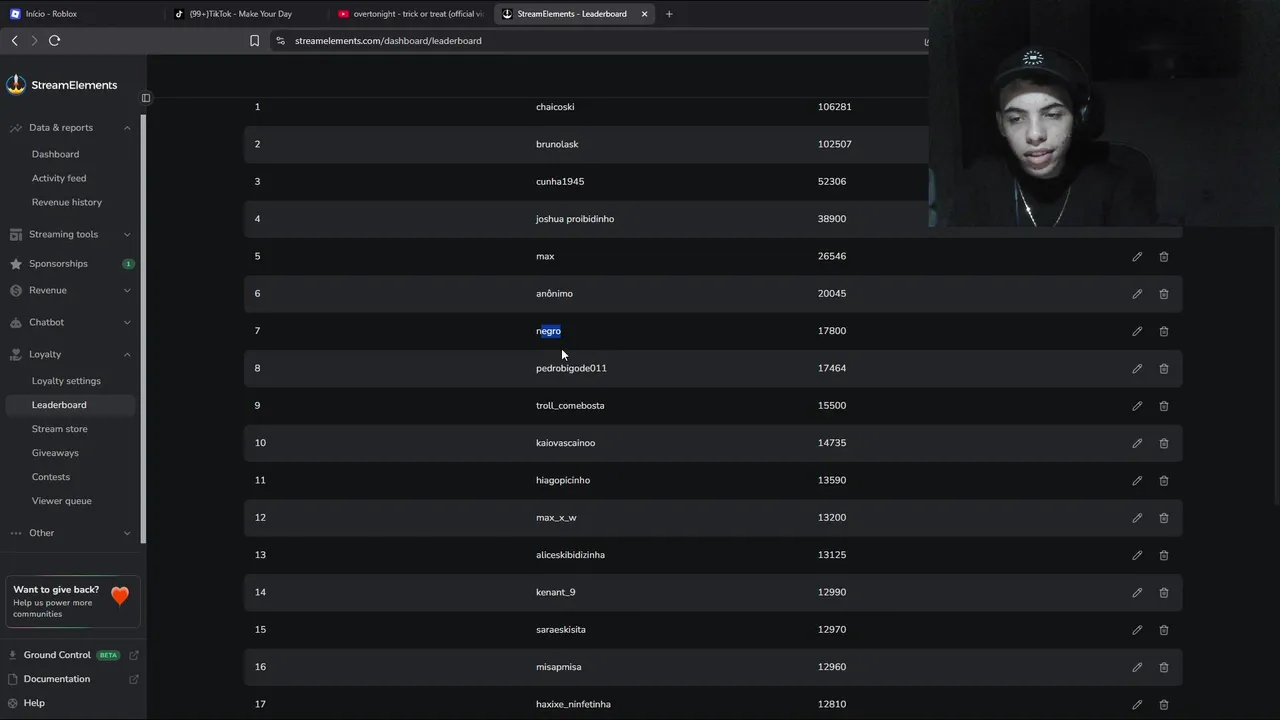Edit points for anônimo row
This screenshot has height=720, width=1280.
(1137, 294)
